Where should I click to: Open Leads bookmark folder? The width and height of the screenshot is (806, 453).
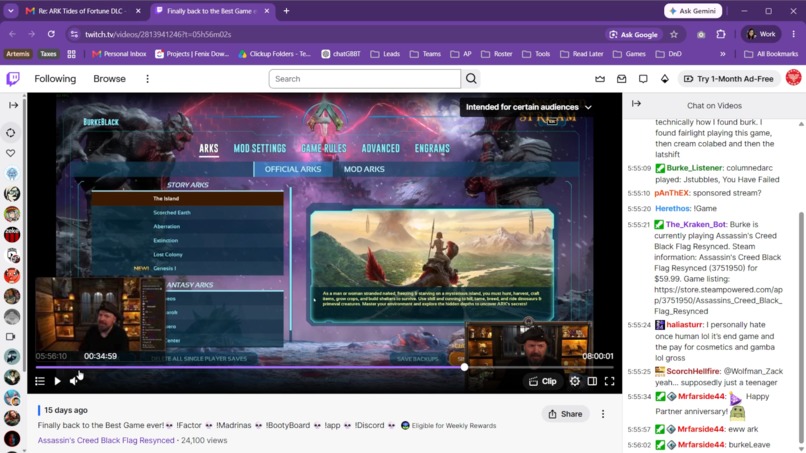coord(385,54)
